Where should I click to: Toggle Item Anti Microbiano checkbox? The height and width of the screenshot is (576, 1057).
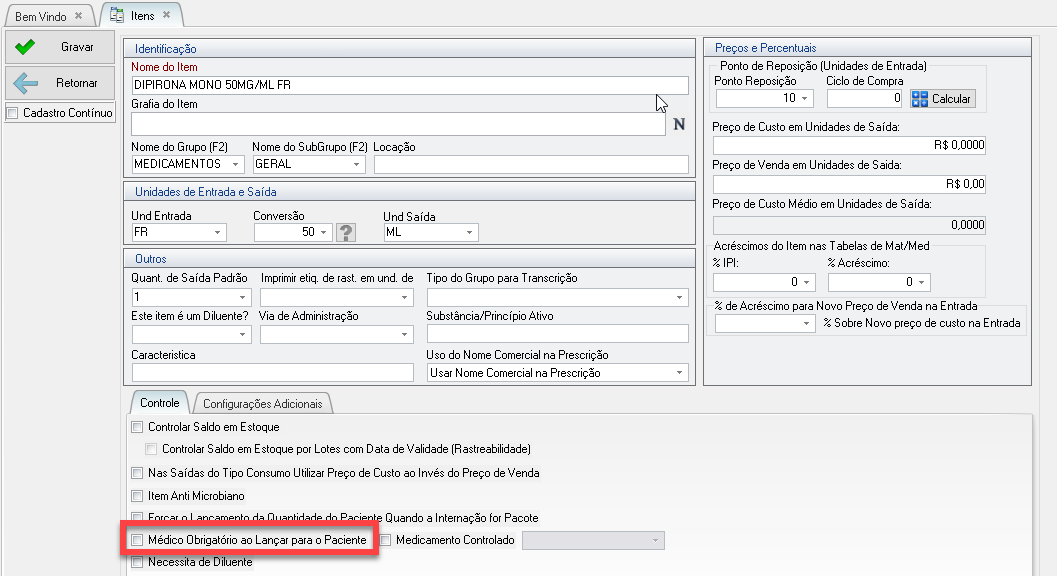(x=137, y=496)
